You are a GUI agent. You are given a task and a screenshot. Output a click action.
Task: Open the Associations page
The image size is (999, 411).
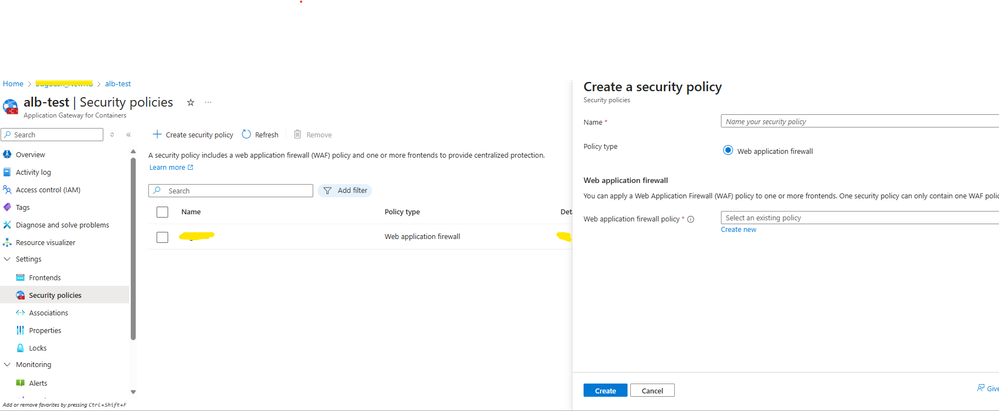[48, 313]
